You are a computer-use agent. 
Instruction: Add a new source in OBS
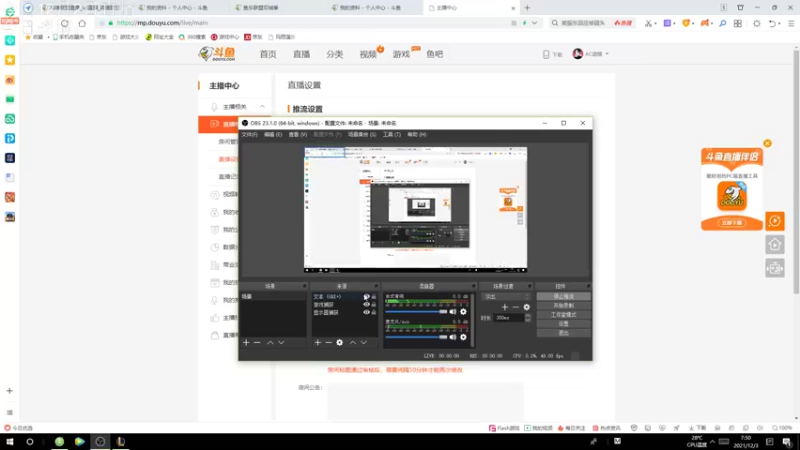coord(318,342)
